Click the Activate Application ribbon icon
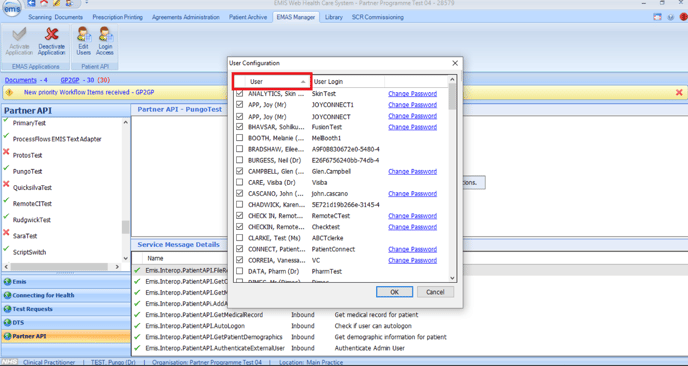The image size is (688, 366). click(x=19, y=42)
